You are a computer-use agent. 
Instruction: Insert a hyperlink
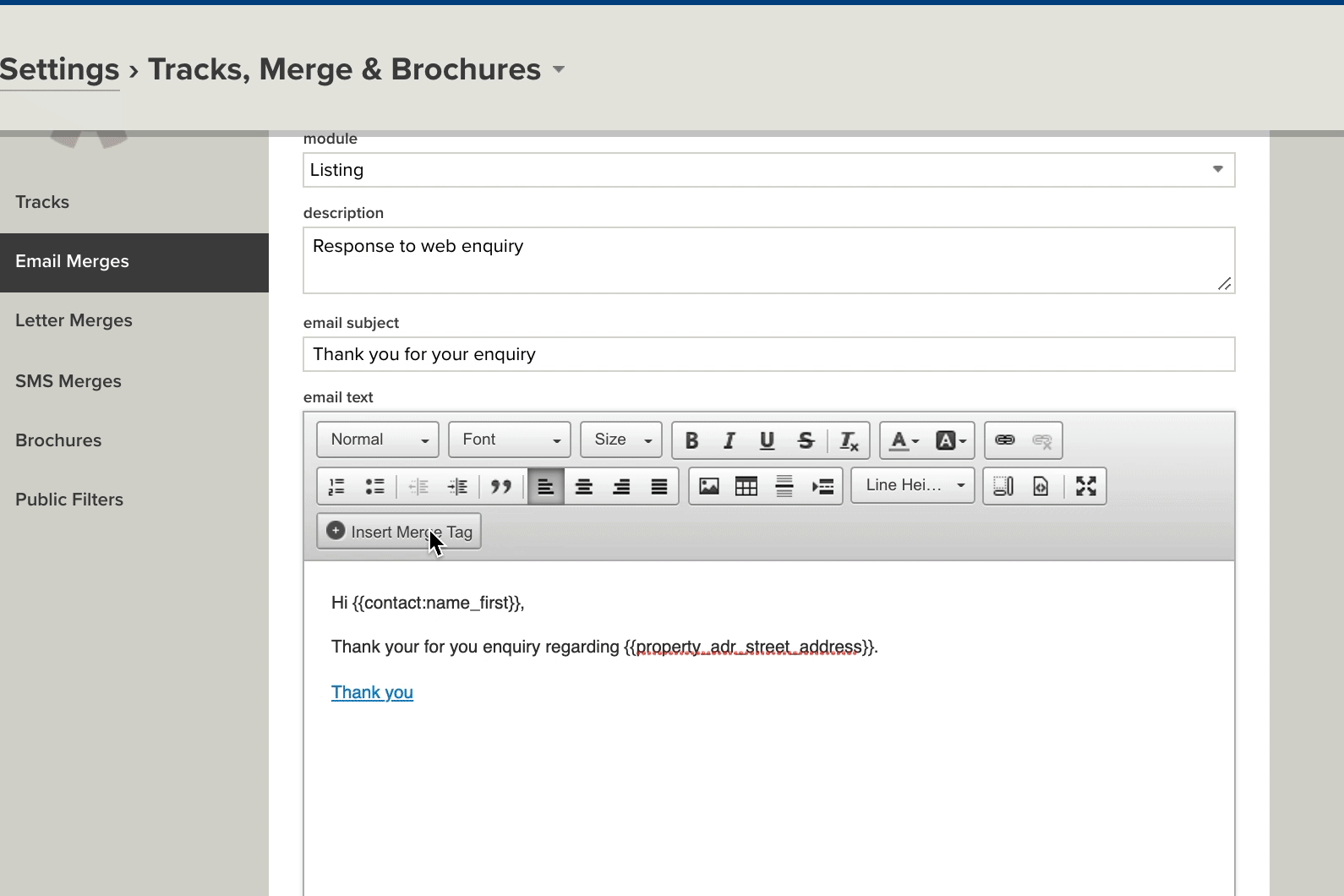1004,440
